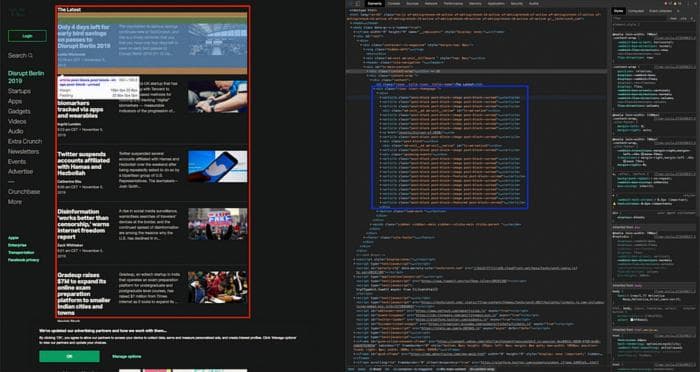Viewport: 700px width, 372px height.
Task: Open the Gradeup raises $7M headline
Action: 84,294
